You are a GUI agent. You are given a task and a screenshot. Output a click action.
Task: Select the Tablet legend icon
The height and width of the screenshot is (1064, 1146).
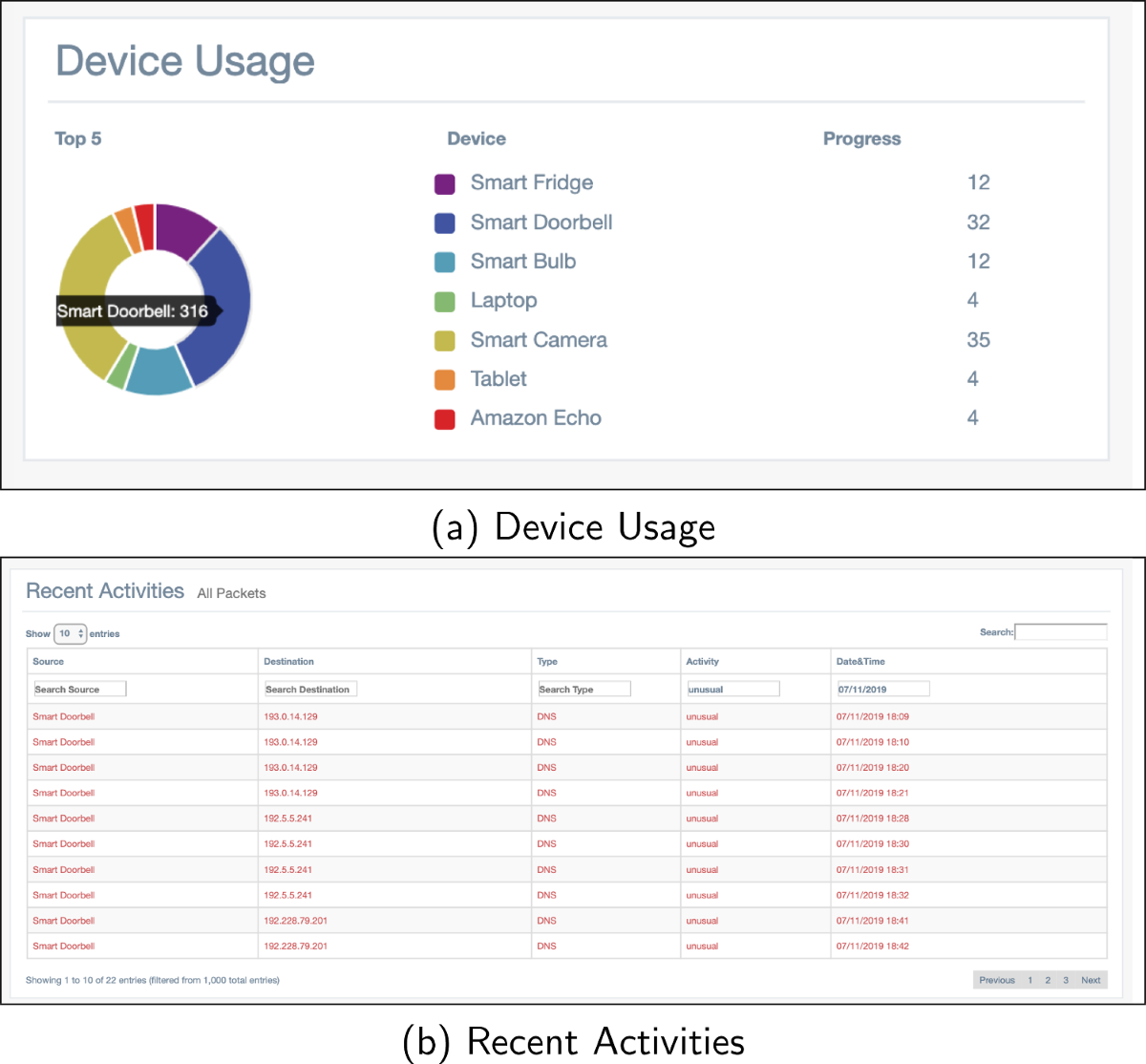pyautogui.click(x=444, y=378)
